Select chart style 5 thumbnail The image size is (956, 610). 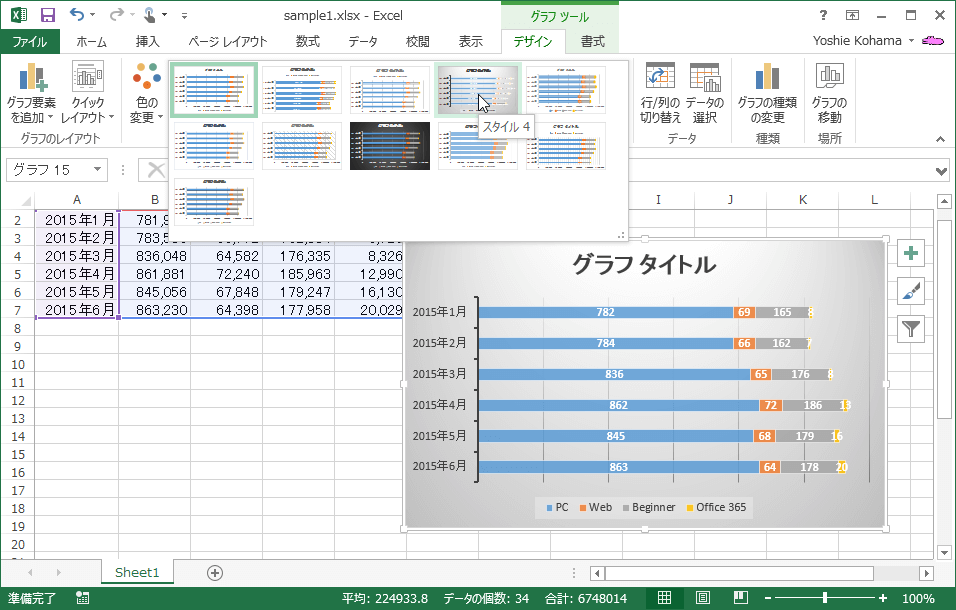(566, 90)
